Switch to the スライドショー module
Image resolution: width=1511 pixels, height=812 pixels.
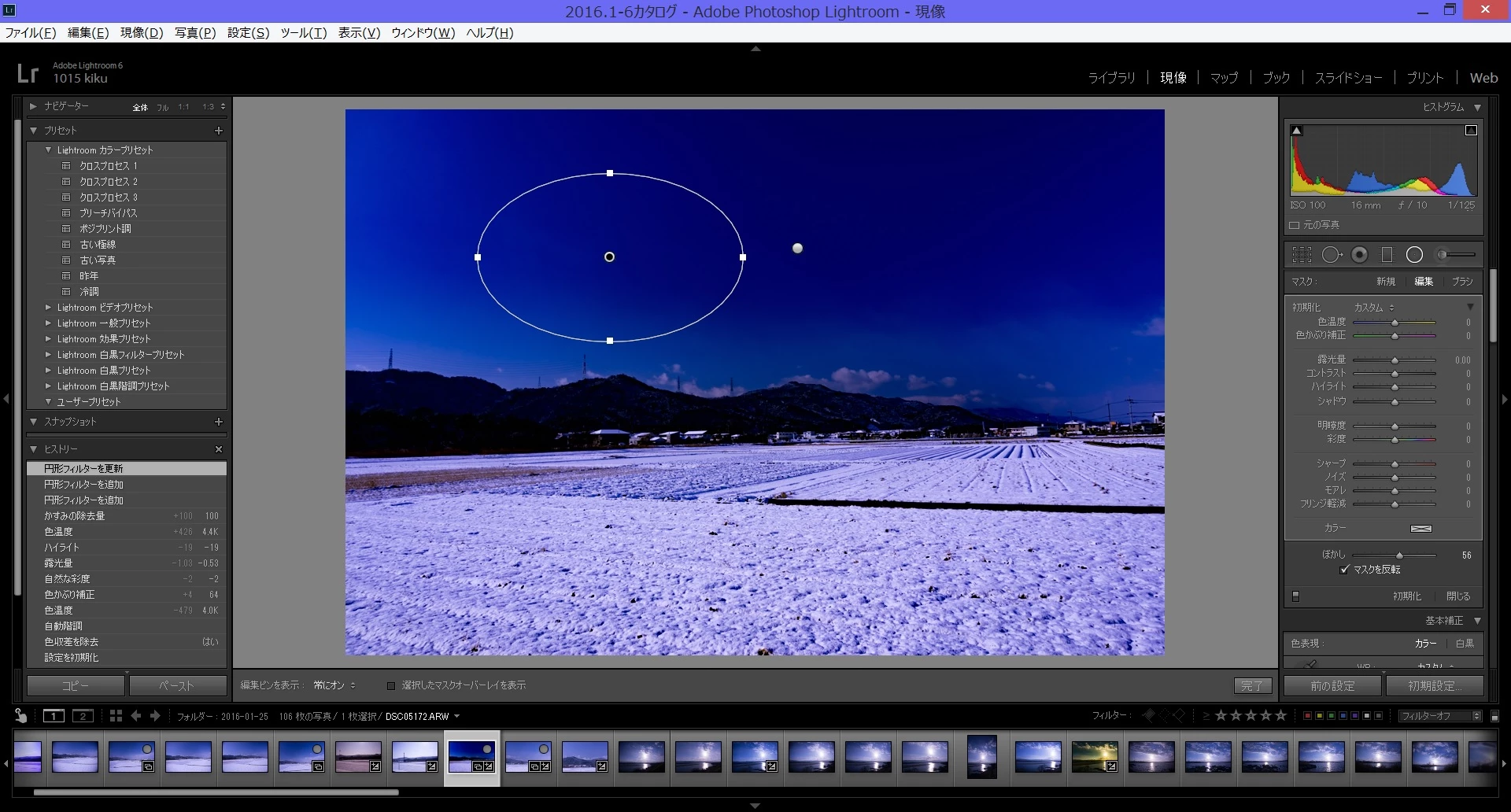point(1348,78)
